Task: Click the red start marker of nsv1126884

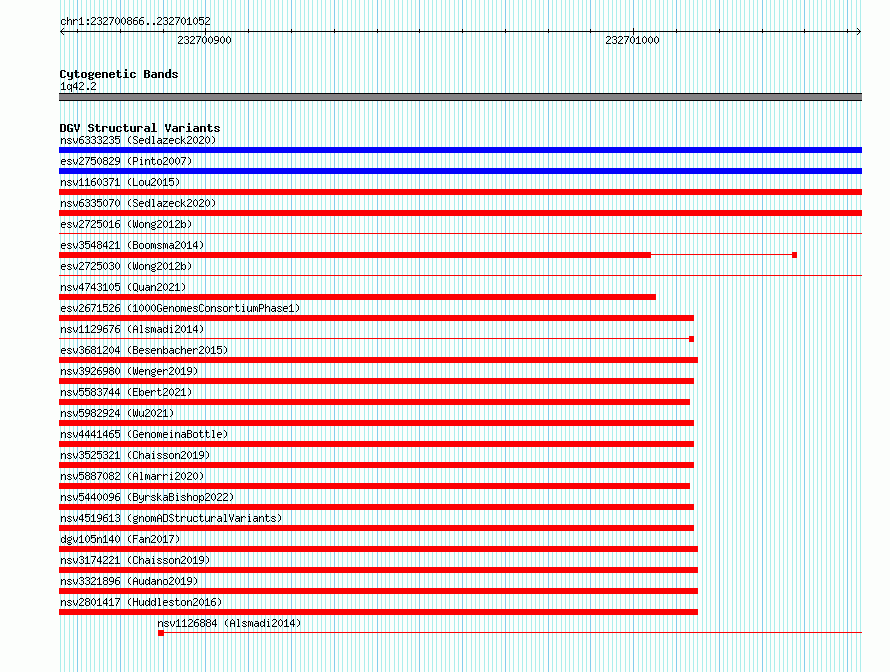Action: pos(161,633)
